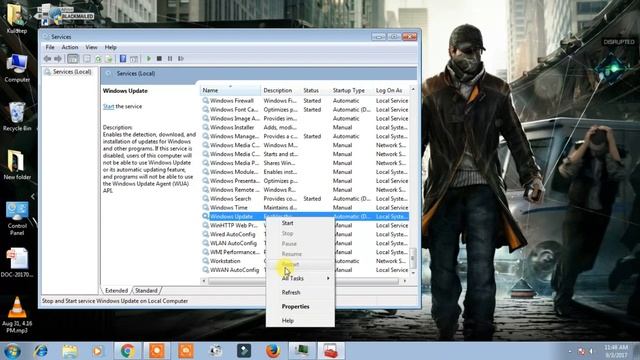This screenshot has width=640, height=360.
Task: Click the gear icon beside Workstation service
Action: (205, 261)
